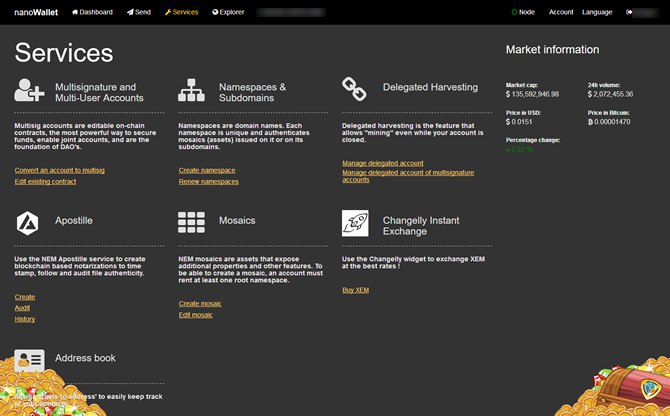Image resolution: width=670 pixels, height=416 pixels.
Task: Click the Namespaces & Subdomains heading
Action: click(253, 92)
